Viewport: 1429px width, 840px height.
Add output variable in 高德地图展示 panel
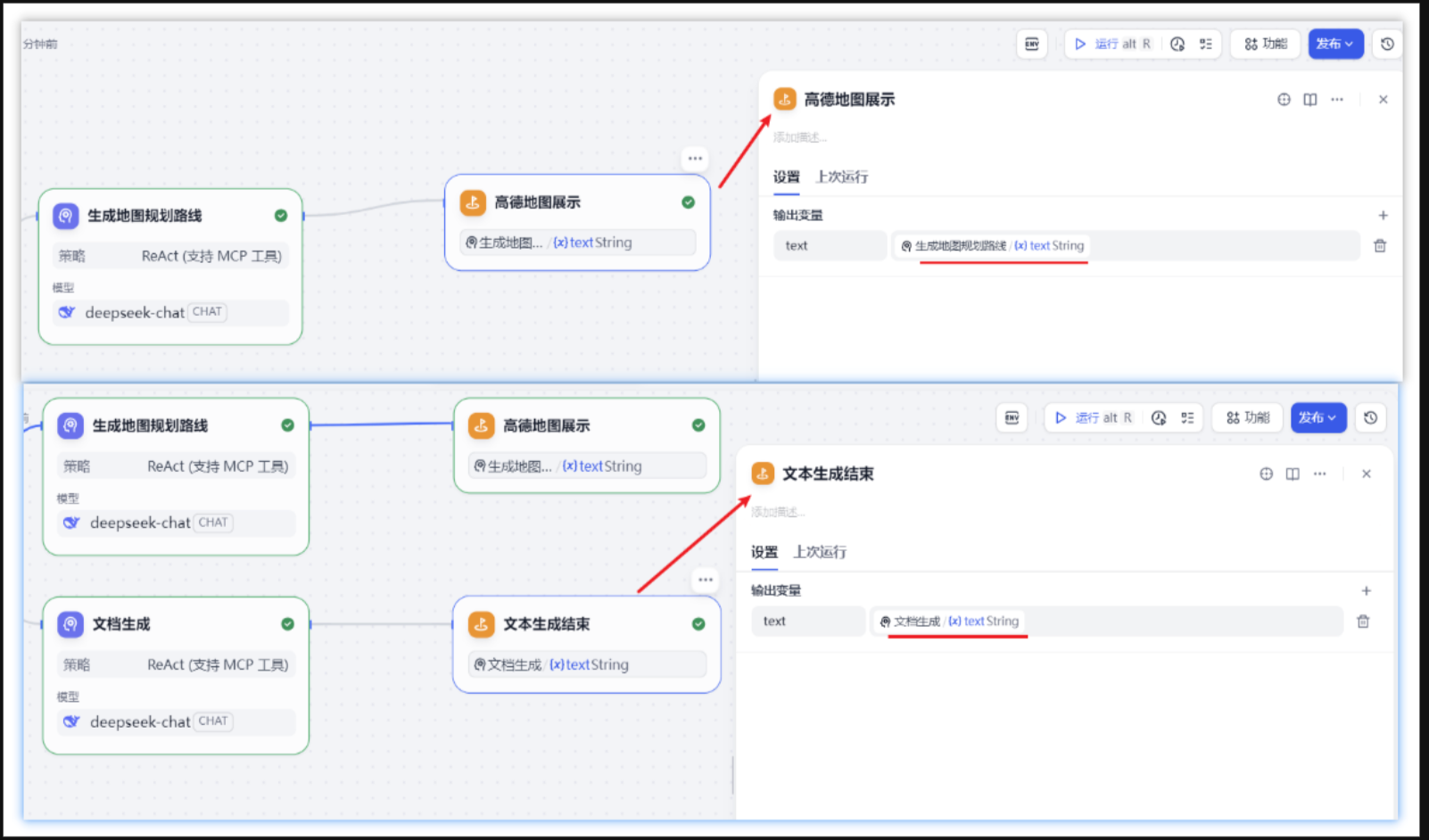[1383, 215]
